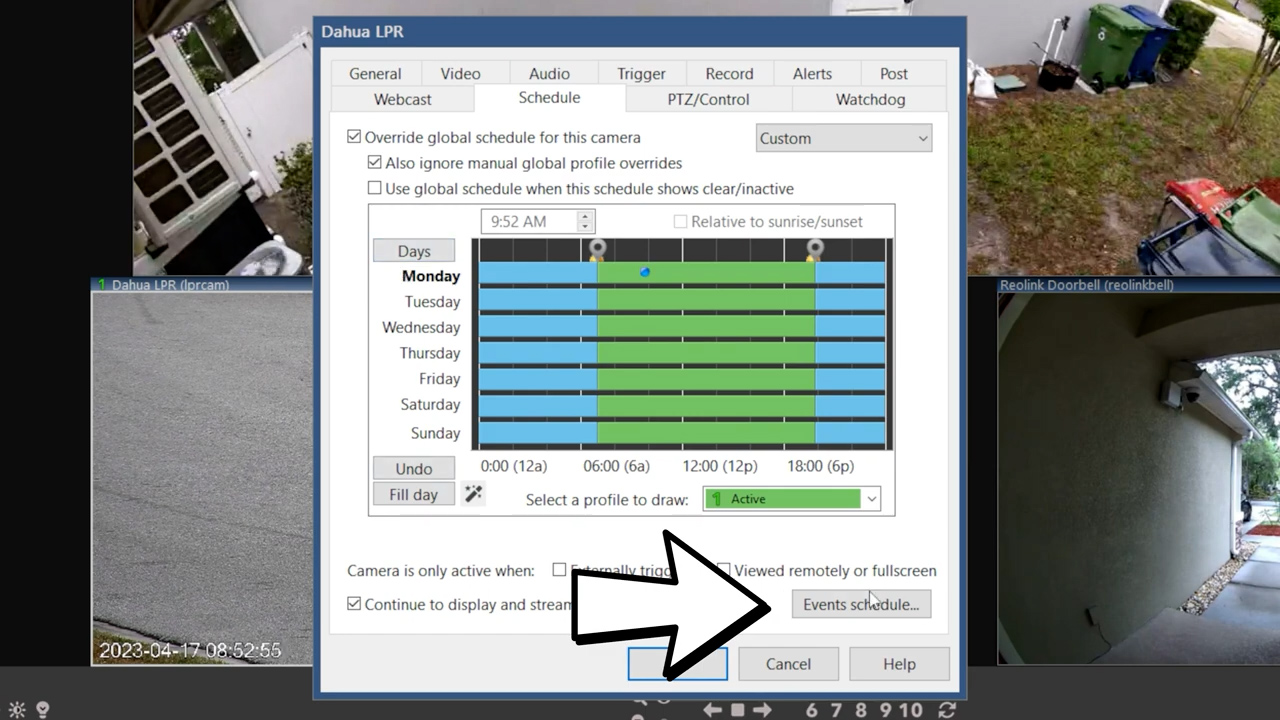The image size is (1280, 720).
Task: Open the Custom schedule preset dropdown
Action: [x=844, y=138]
